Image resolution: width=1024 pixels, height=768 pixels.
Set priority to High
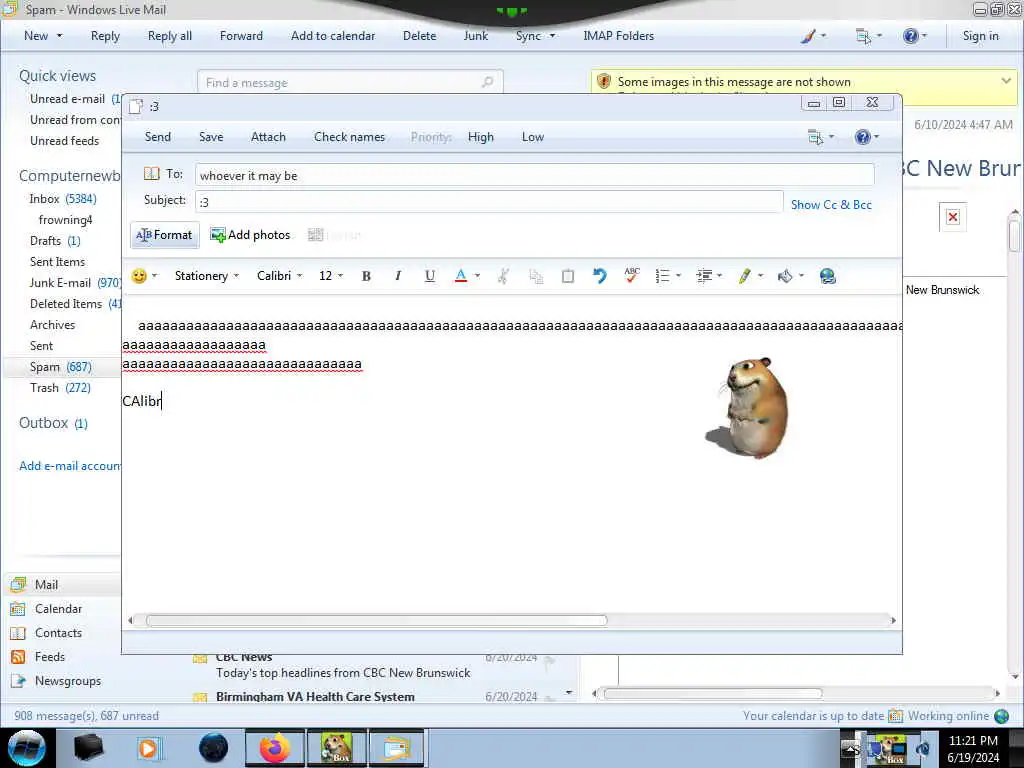[481, 137]
